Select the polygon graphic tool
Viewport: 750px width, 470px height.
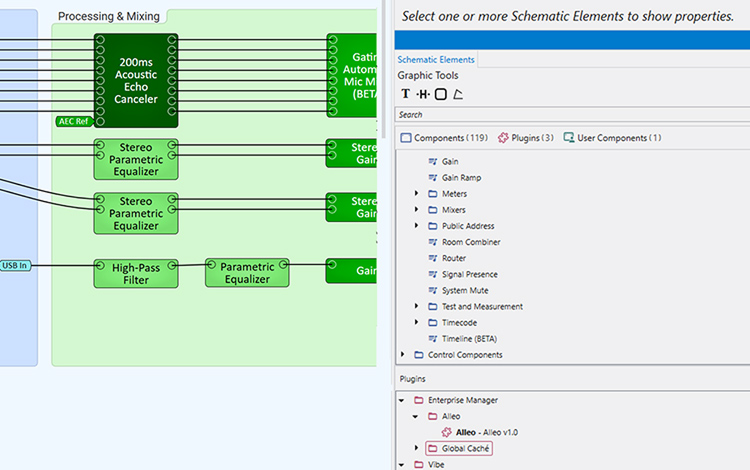(x=458, y=94)
